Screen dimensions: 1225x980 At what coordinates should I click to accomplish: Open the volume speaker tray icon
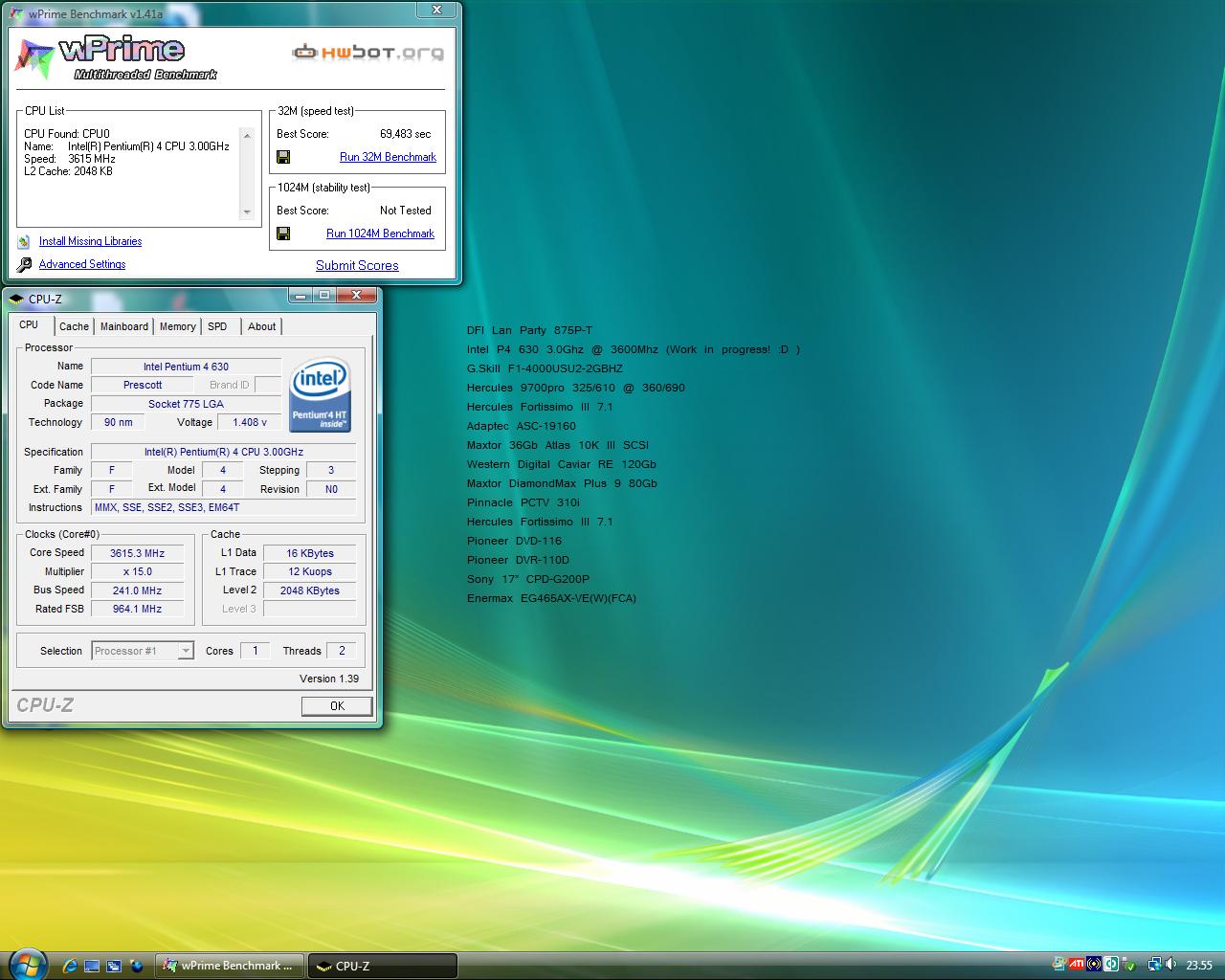[1170, 964]
